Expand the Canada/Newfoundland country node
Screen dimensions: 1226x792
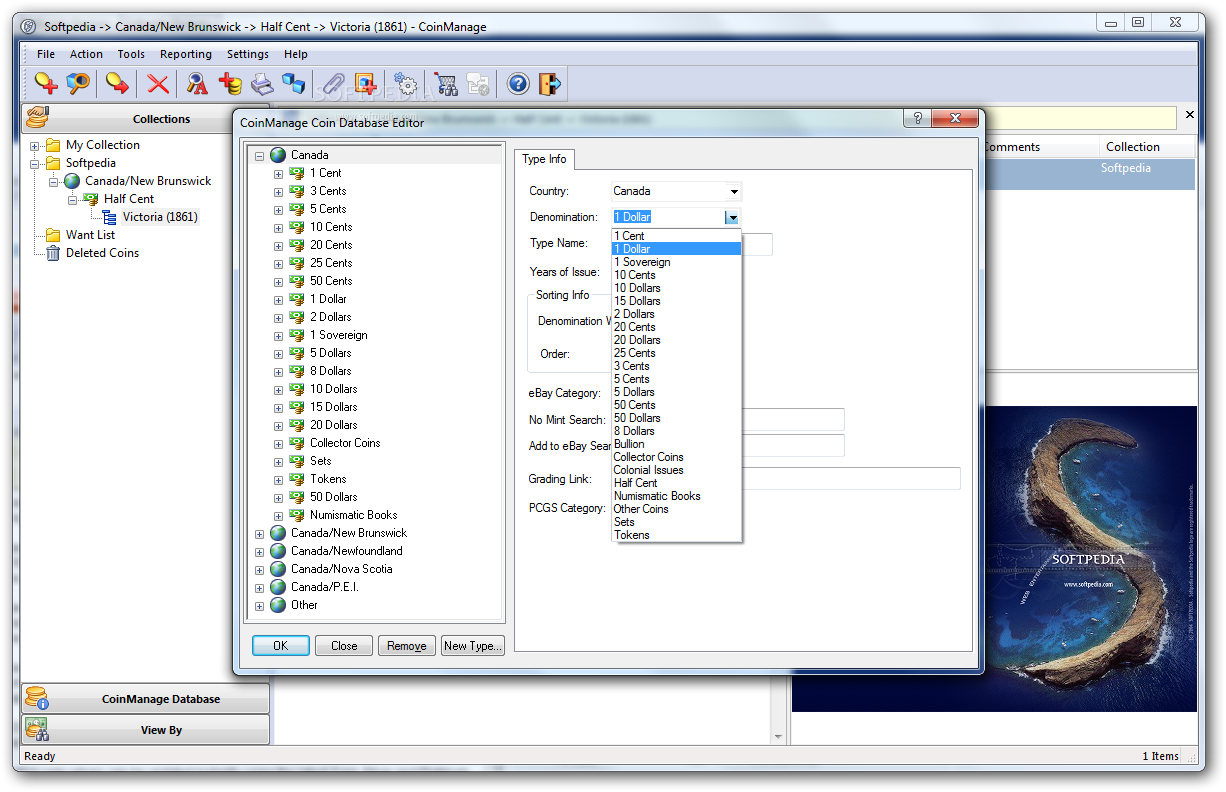pyautogui.click(x=259, y=551)
